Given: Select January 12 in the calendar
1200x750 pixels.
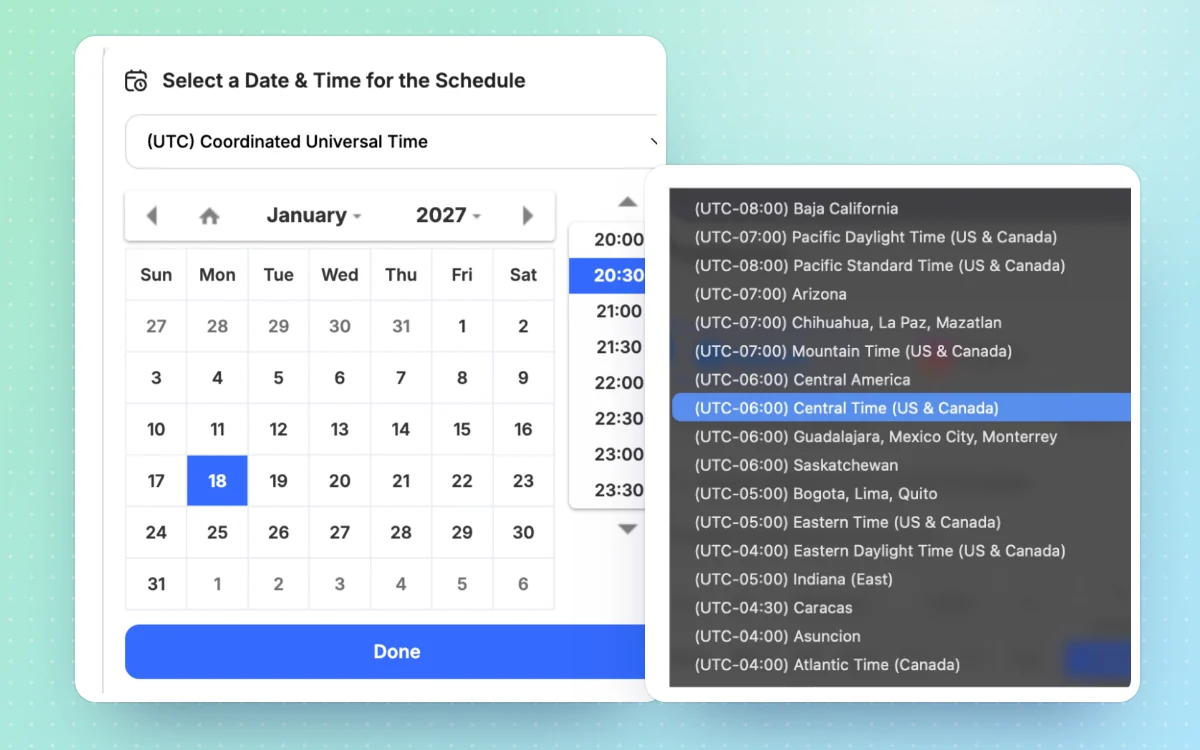Looking at the screenshot, I should pyautogui.click(x=279, y=429).
